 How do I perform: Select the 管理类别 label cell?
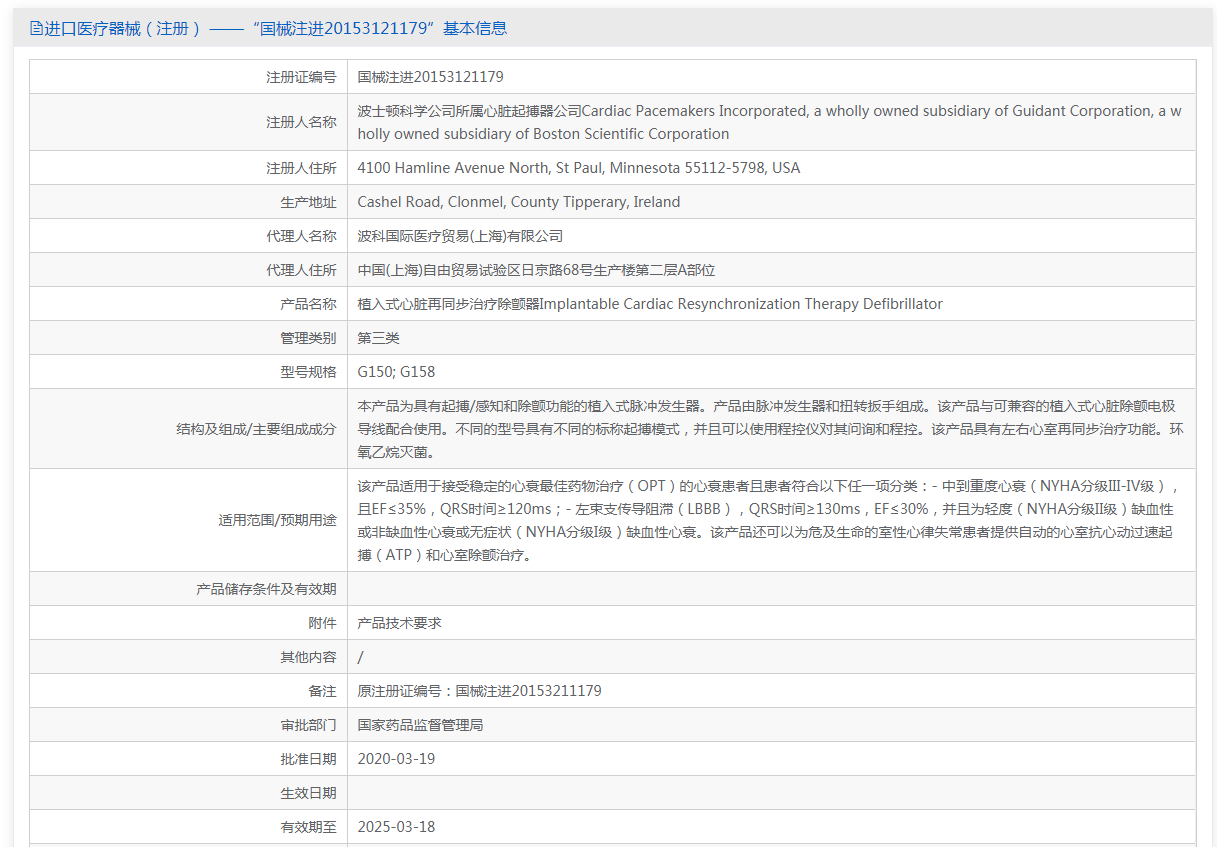(188, 338)
